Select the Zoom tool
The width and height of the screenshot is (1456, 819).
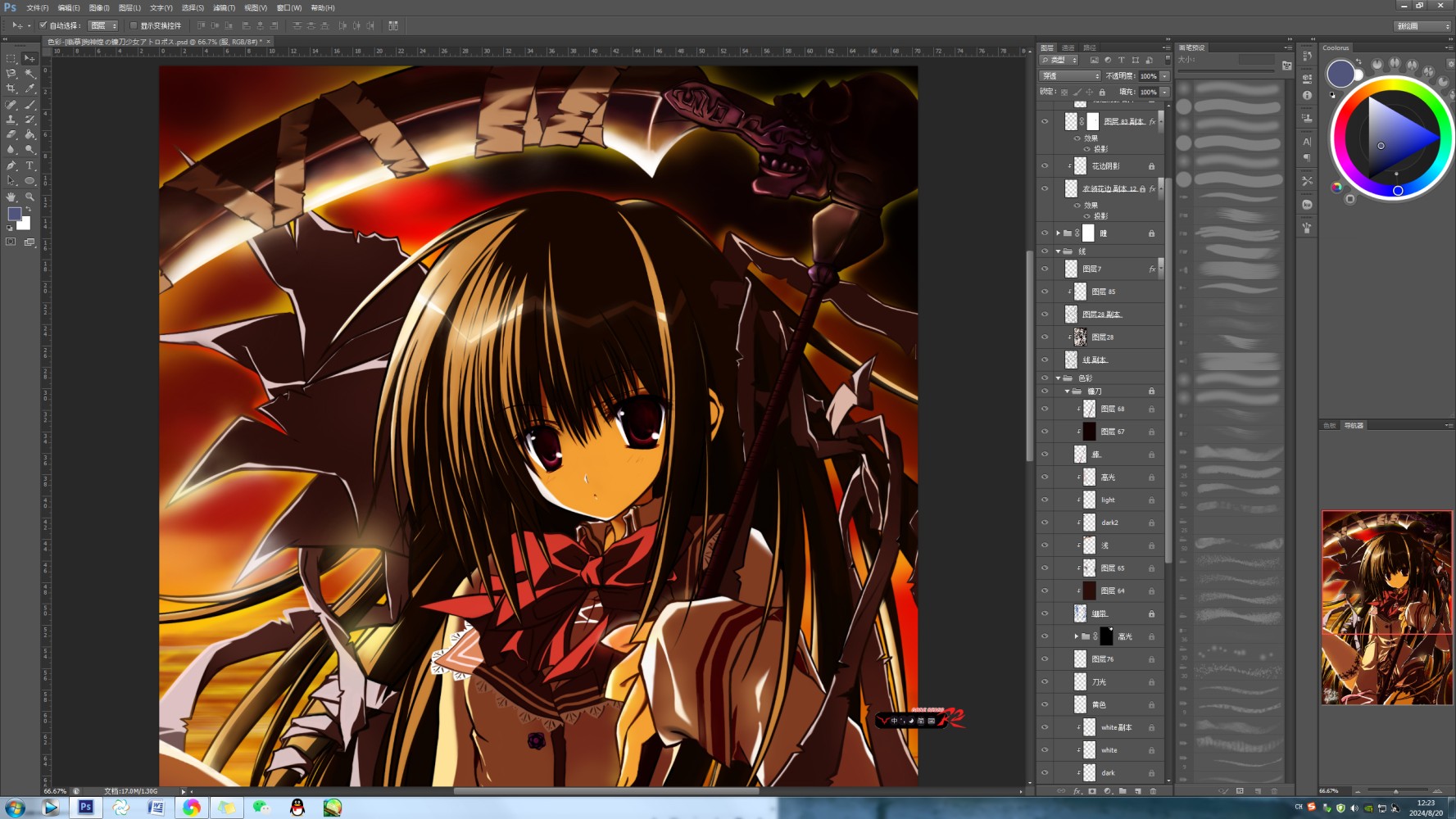tap(29, 197)
